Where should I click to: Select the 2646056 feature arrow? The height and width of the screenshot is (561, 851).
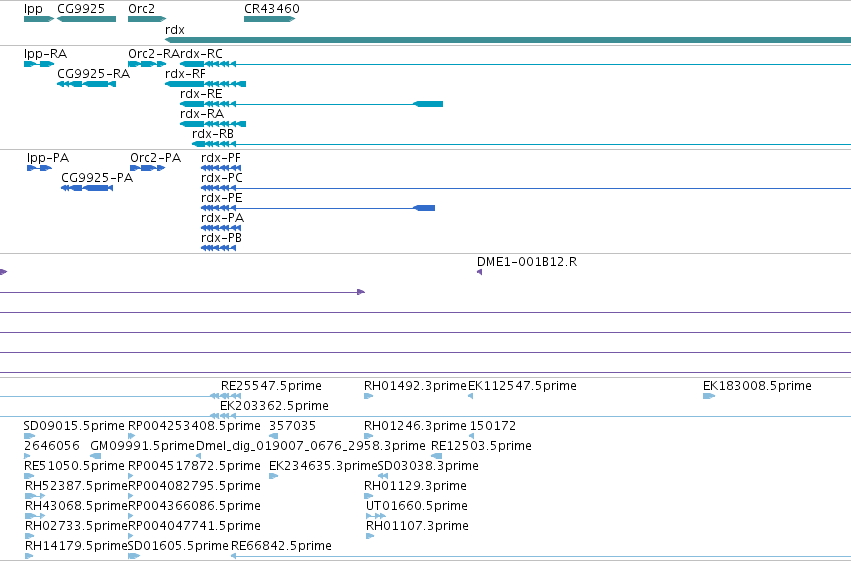click(x=27, y=456)
